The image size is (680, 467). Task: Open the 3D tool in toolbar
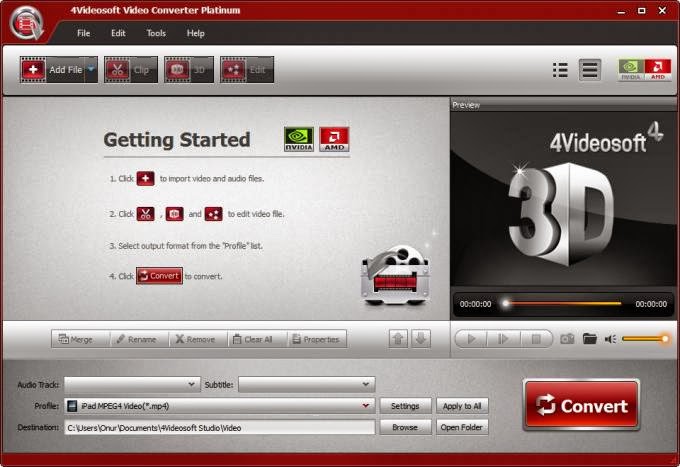[189, 69]
